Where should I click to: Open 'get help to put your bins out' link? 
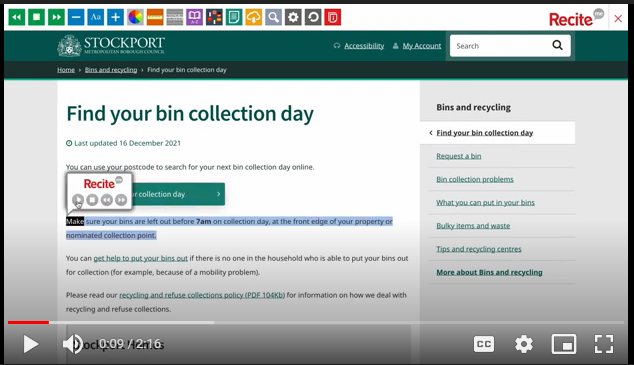[x=141, y=258]
